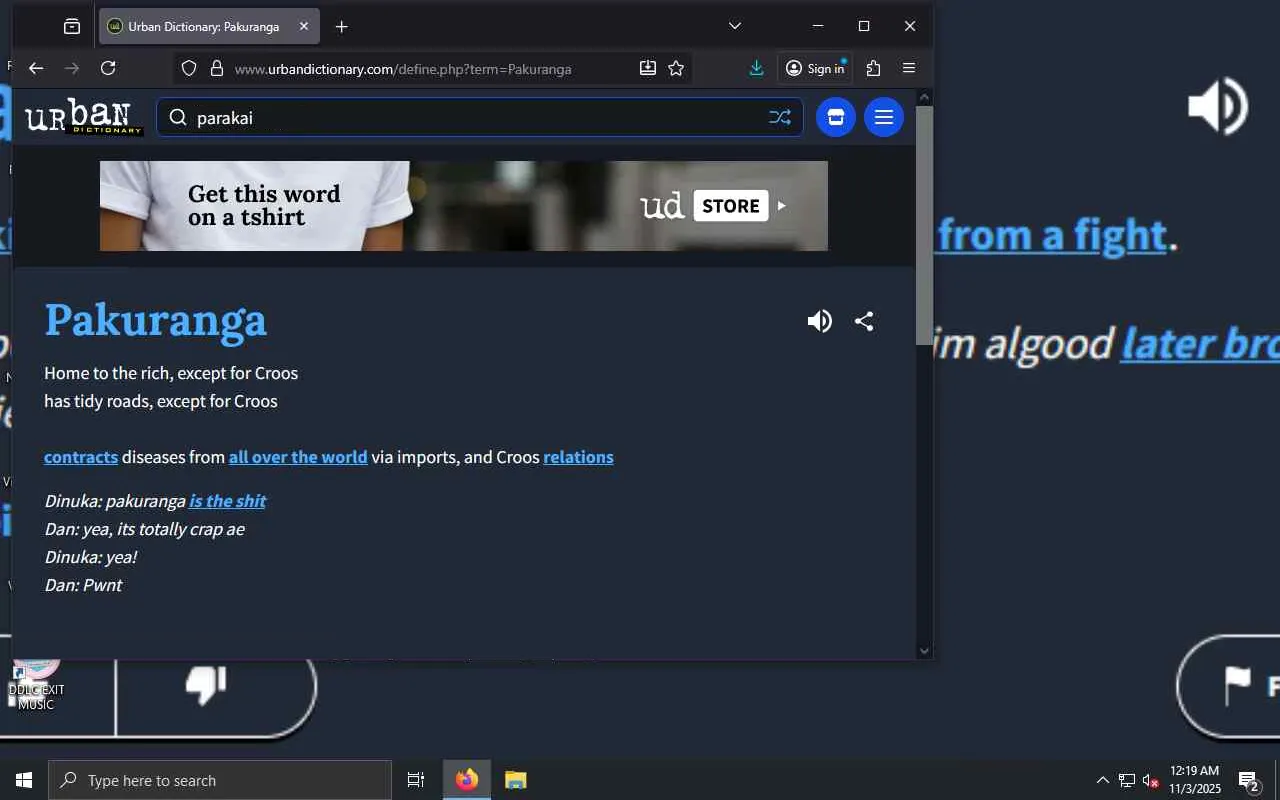
Task: Open the taskbar clock and calendar
Action: click(1195, 780)
